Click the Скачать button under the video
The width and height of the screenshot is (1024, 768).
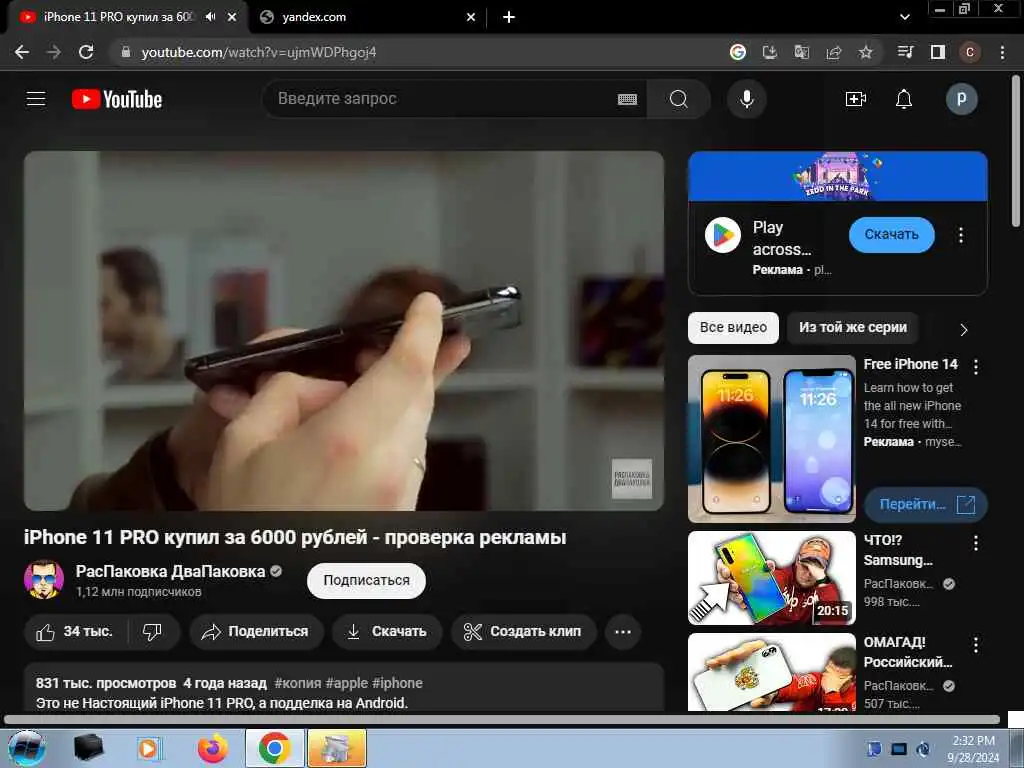click(387, 632)
